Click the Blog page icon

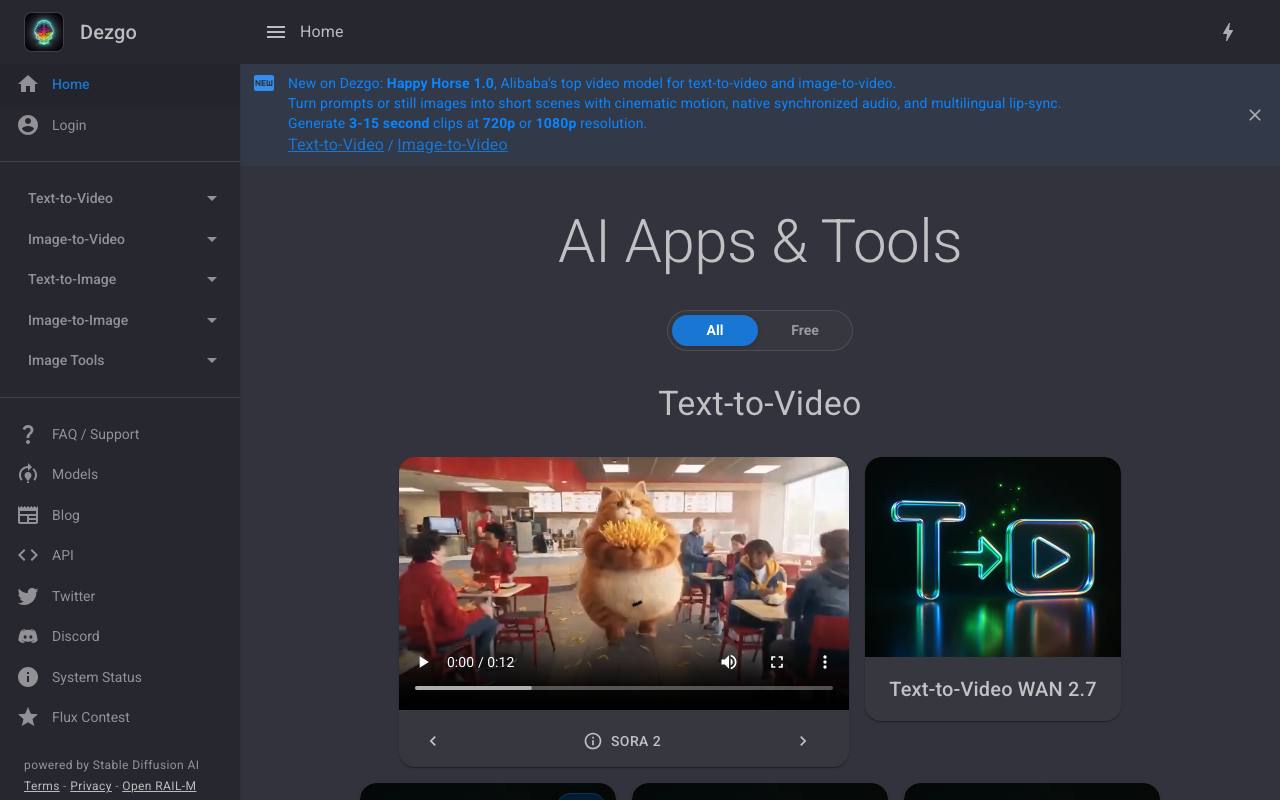(x=28, y=515)
